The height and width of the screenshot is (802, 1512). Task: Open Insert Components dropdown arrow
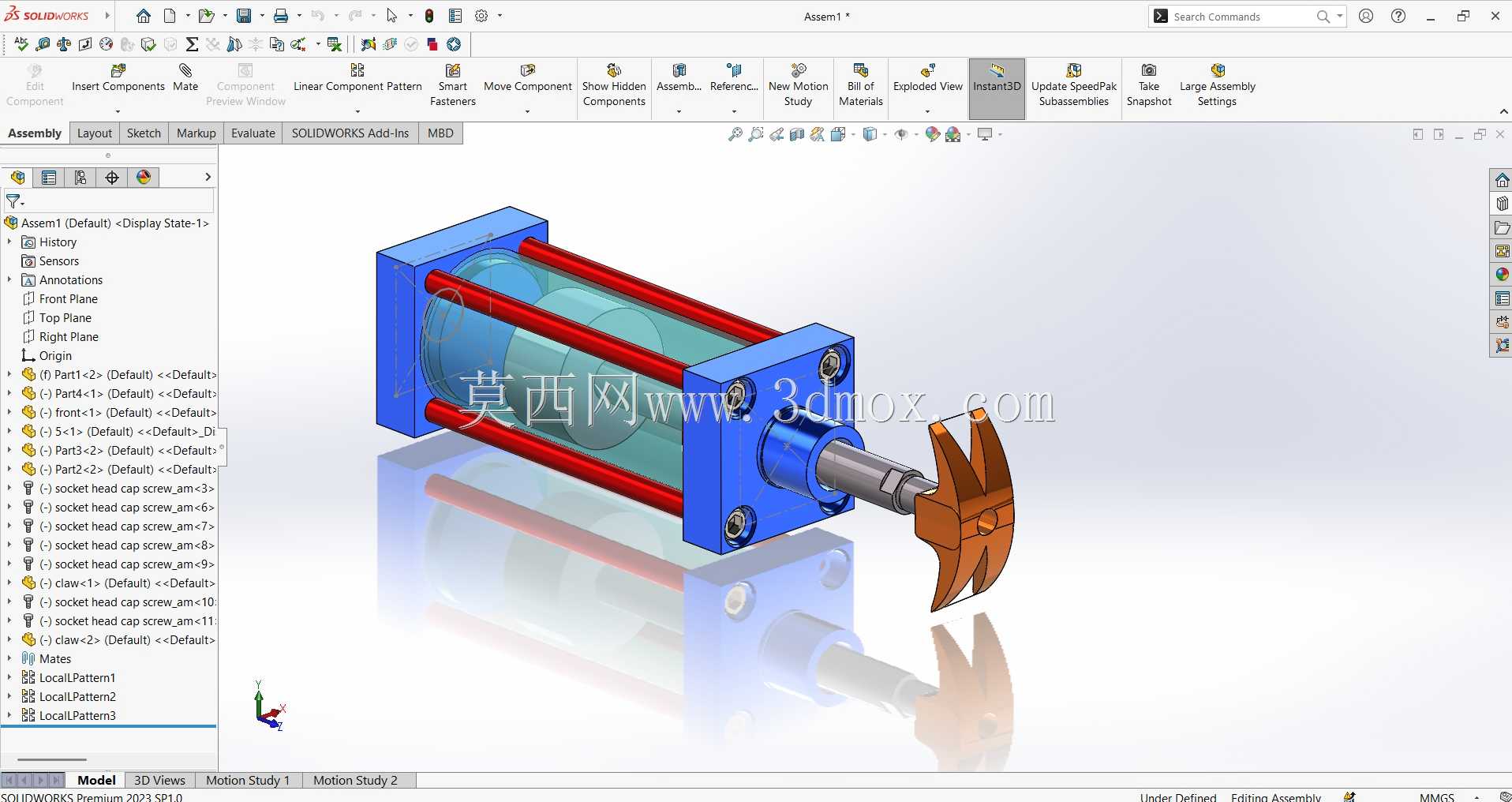coord(118,111)
